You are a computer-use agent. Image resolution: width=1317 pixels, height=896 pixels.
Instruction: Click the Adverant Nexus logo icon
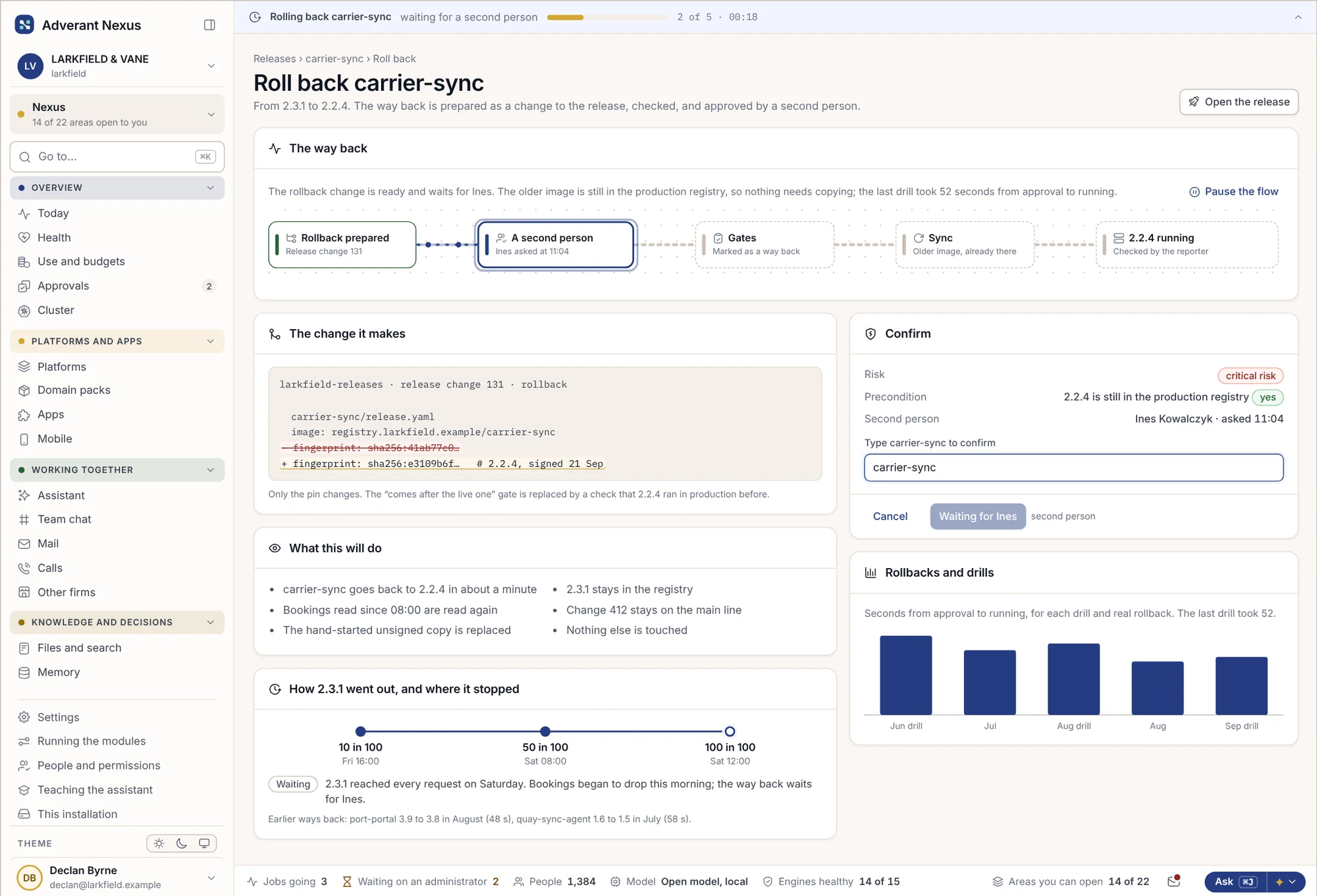coord(24,25)
